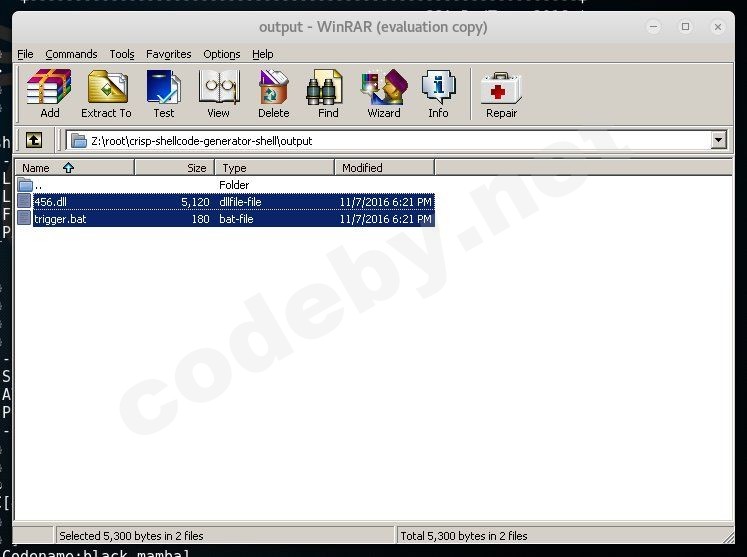Click the 456.dll file icon
The height and width of the screenshot is (557, 747).
tap(24, 201)
